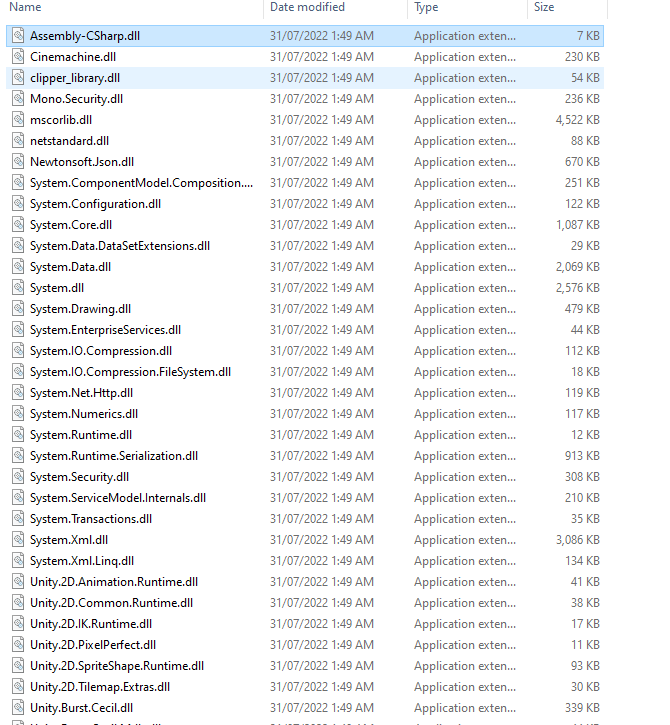The width and height of the screenshot is (670, 725).
Task: Select the Unity.Burst.Cecil.dll file name
Action: (81, 708)
